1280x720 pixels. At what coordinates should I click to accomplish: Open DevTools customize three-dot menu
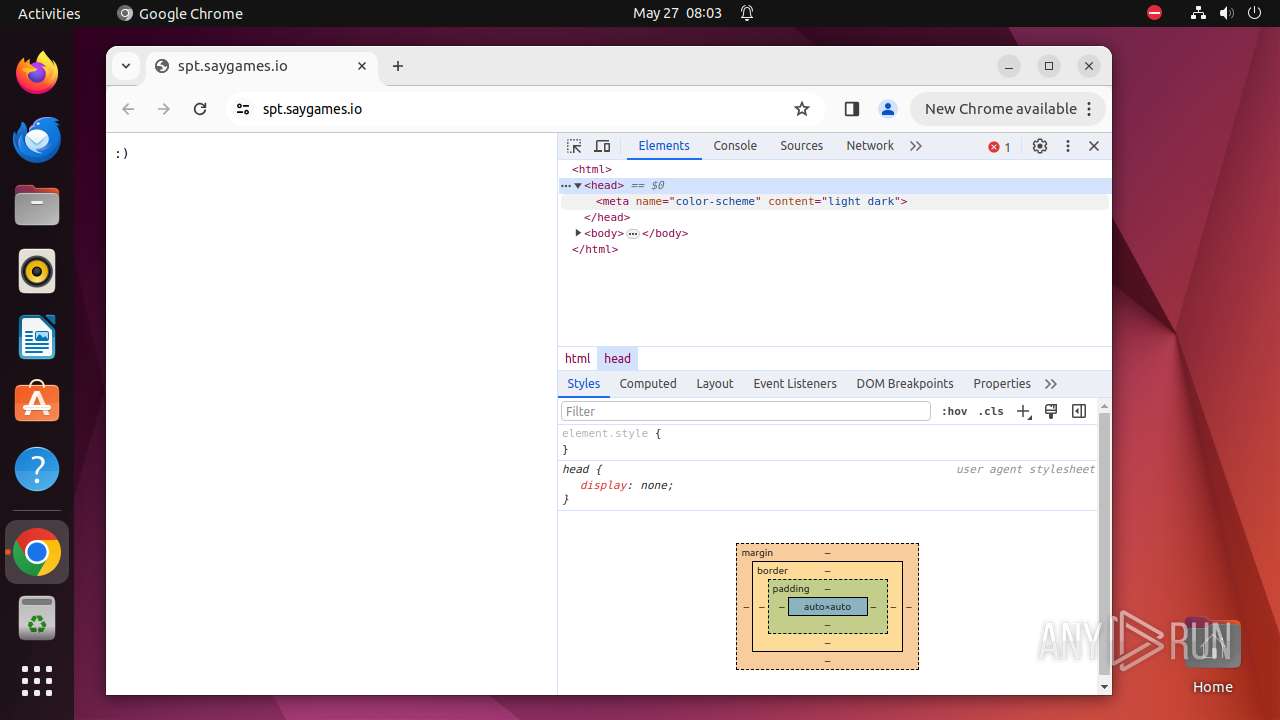click(1068, 146)
